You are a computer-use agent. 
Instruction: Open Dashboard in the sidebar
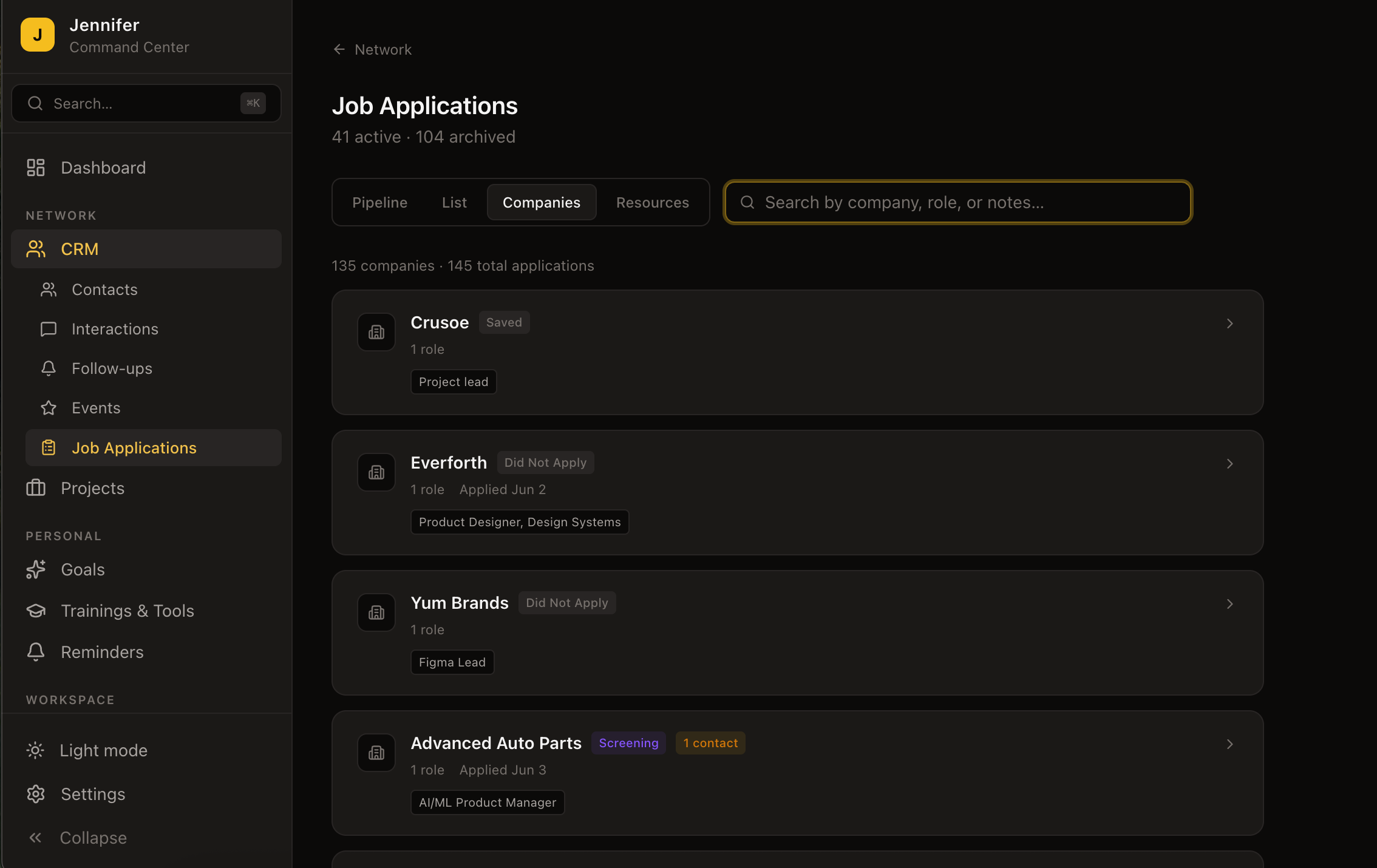[146, 168]
